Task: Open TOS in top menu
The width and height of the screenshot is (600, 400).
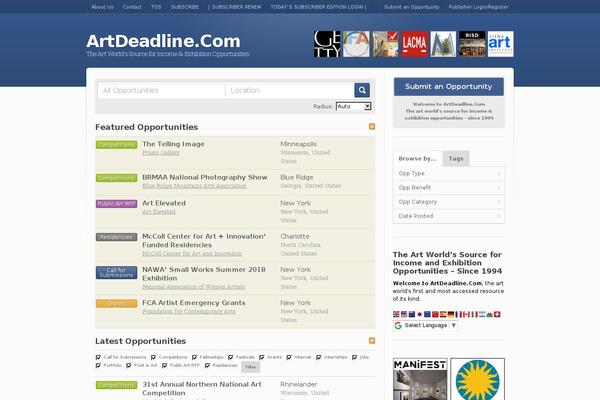Action: pyautogui.click(x=156, y=7)
